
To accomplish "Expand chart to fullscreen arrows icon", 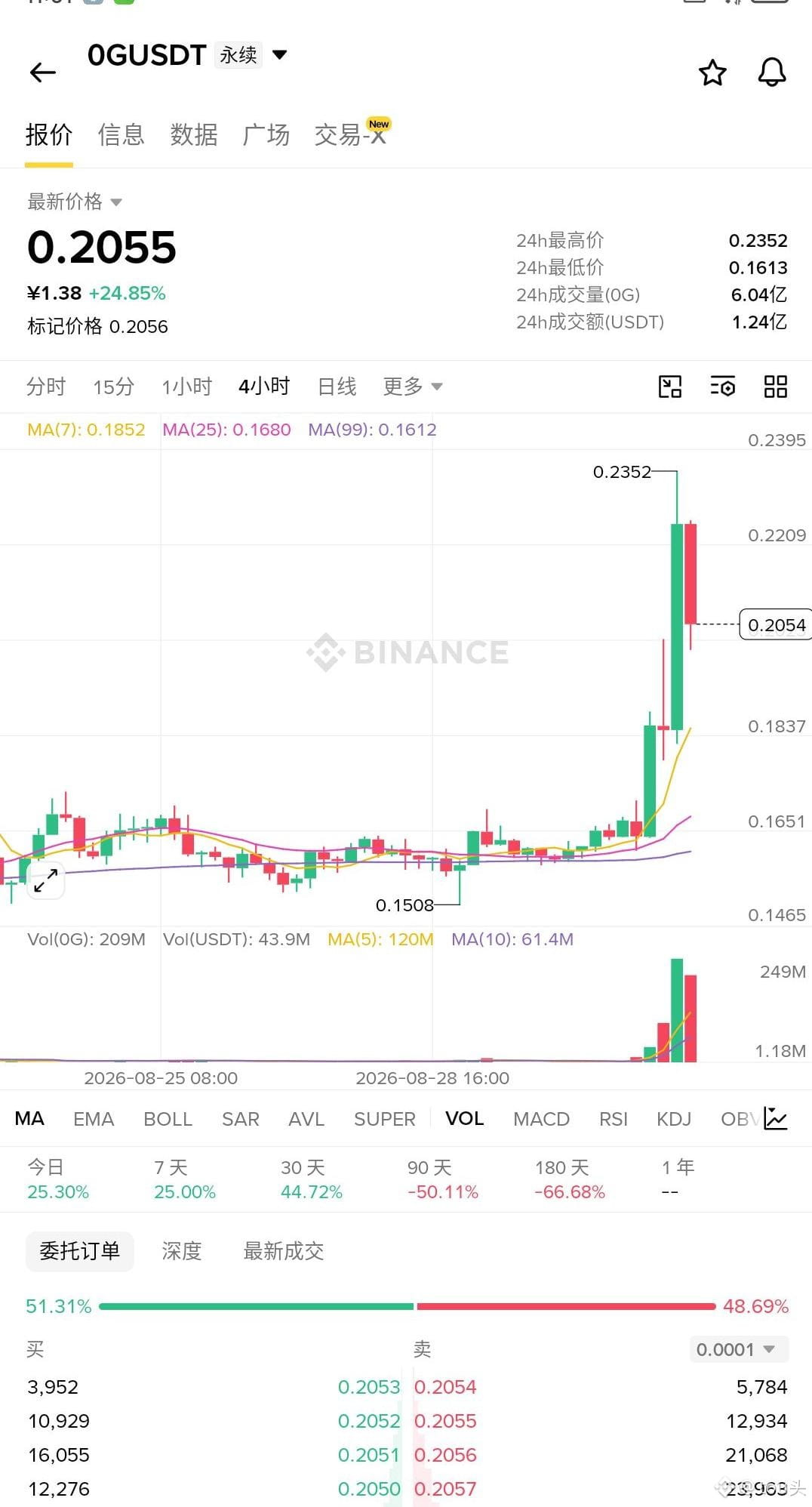I will (x=46, y=880).
